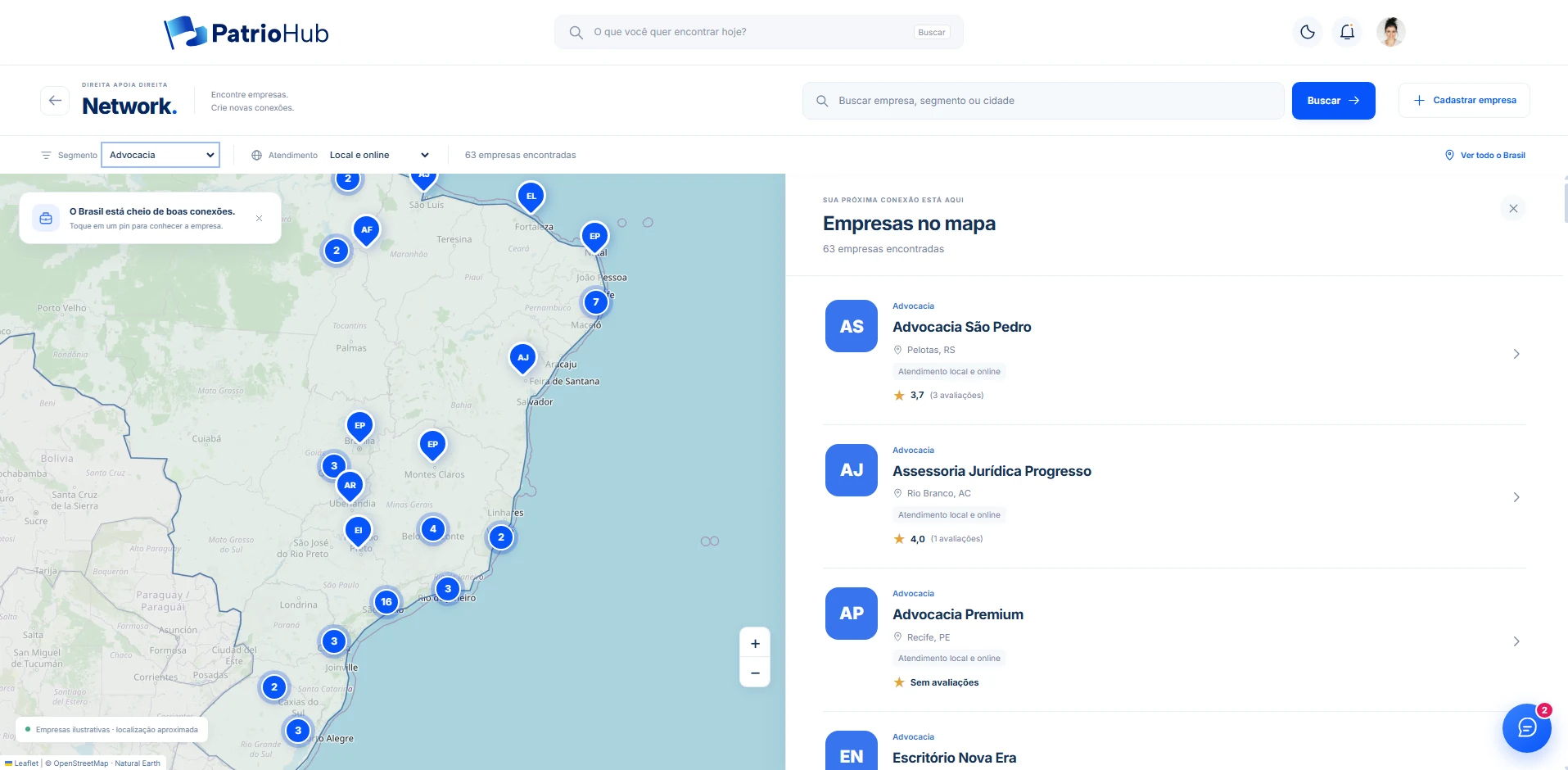
Task: Dismiss the 'O Brasil está cheio de boas conexões' tip
Action: [x=259, y=218]
